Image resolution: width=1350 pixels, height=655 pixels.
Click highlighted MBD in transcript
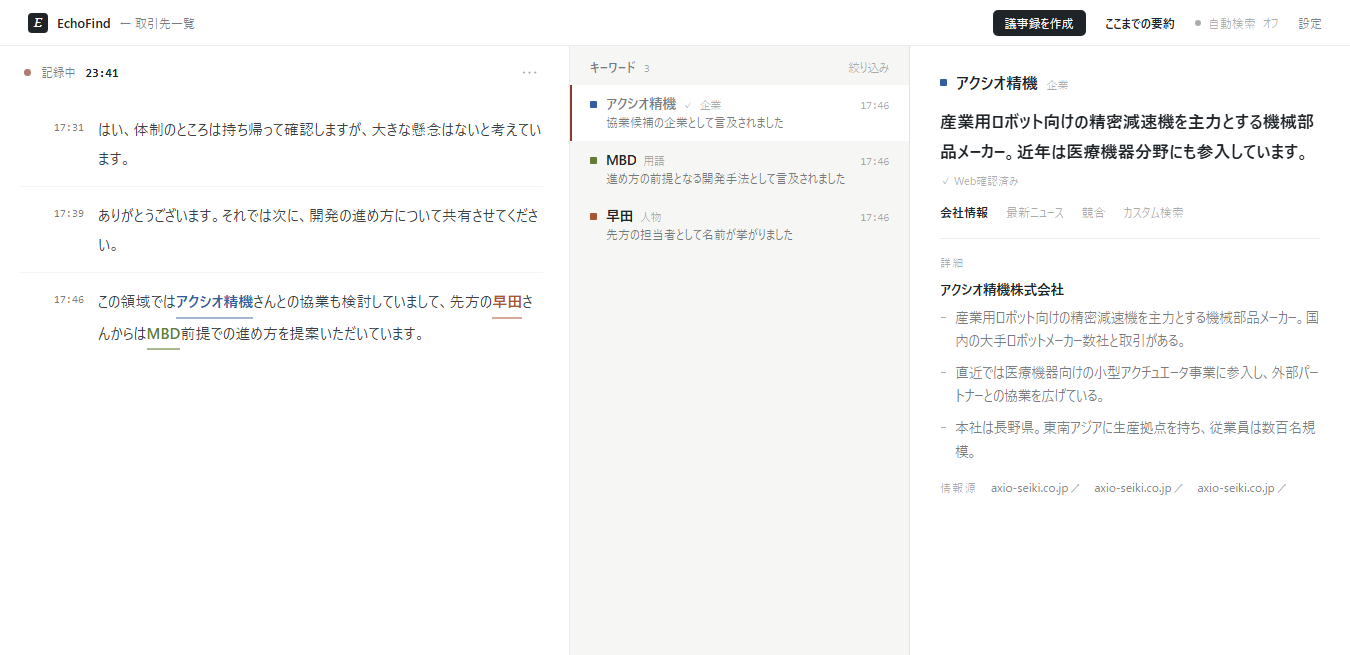(x=163, y=334)
